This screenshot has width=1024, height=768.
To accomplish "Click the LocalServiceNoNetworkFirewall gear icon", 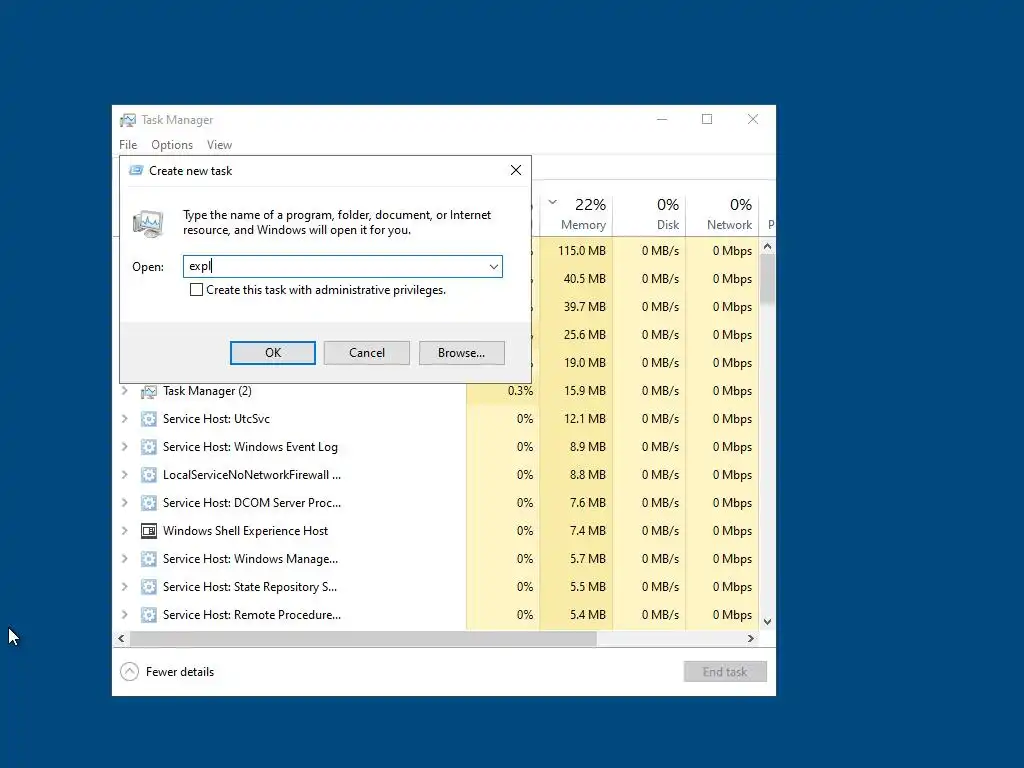I will click(x=149, y=475).
